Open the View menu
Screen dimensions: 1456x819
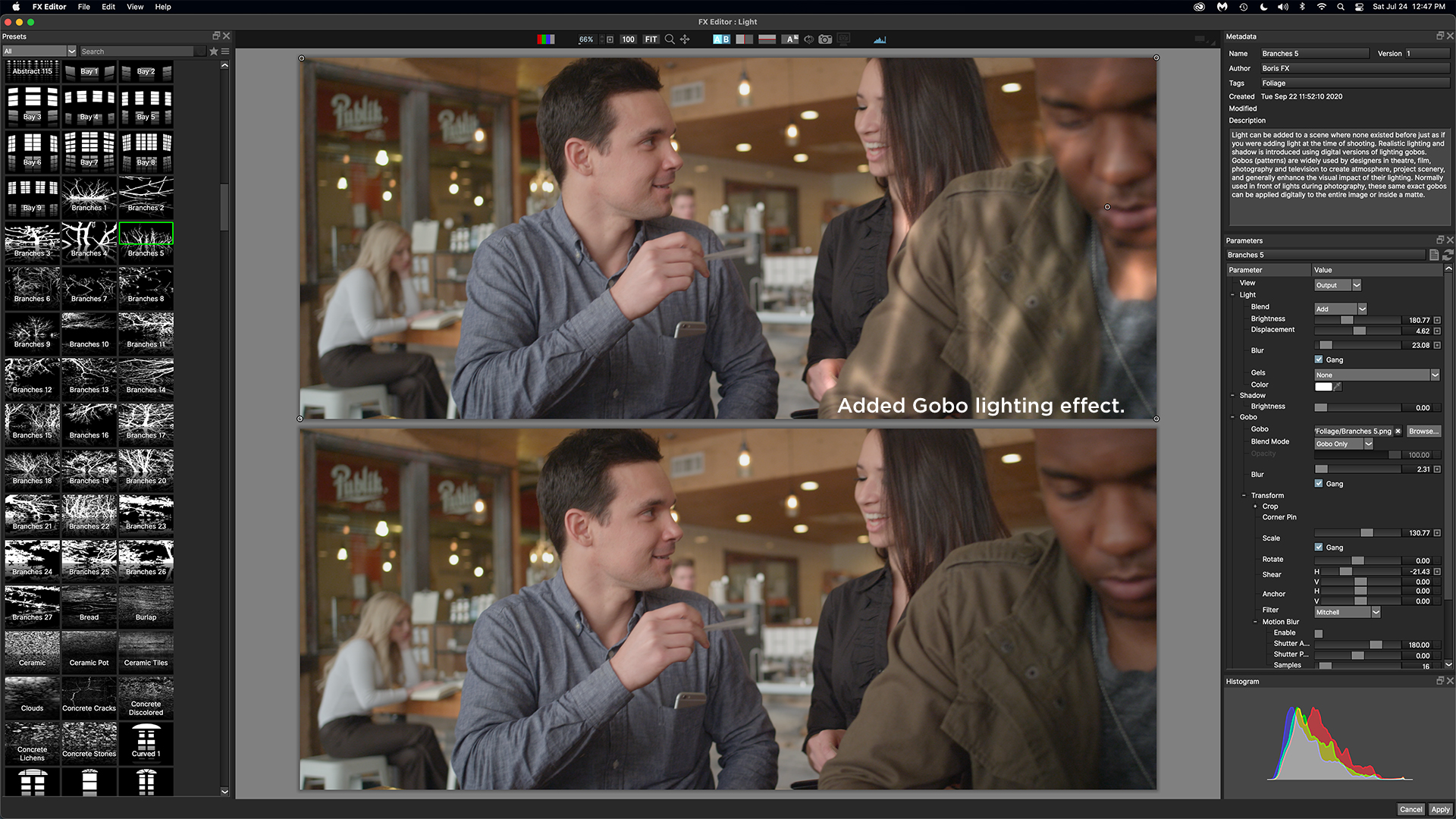[x=135, y=7]
